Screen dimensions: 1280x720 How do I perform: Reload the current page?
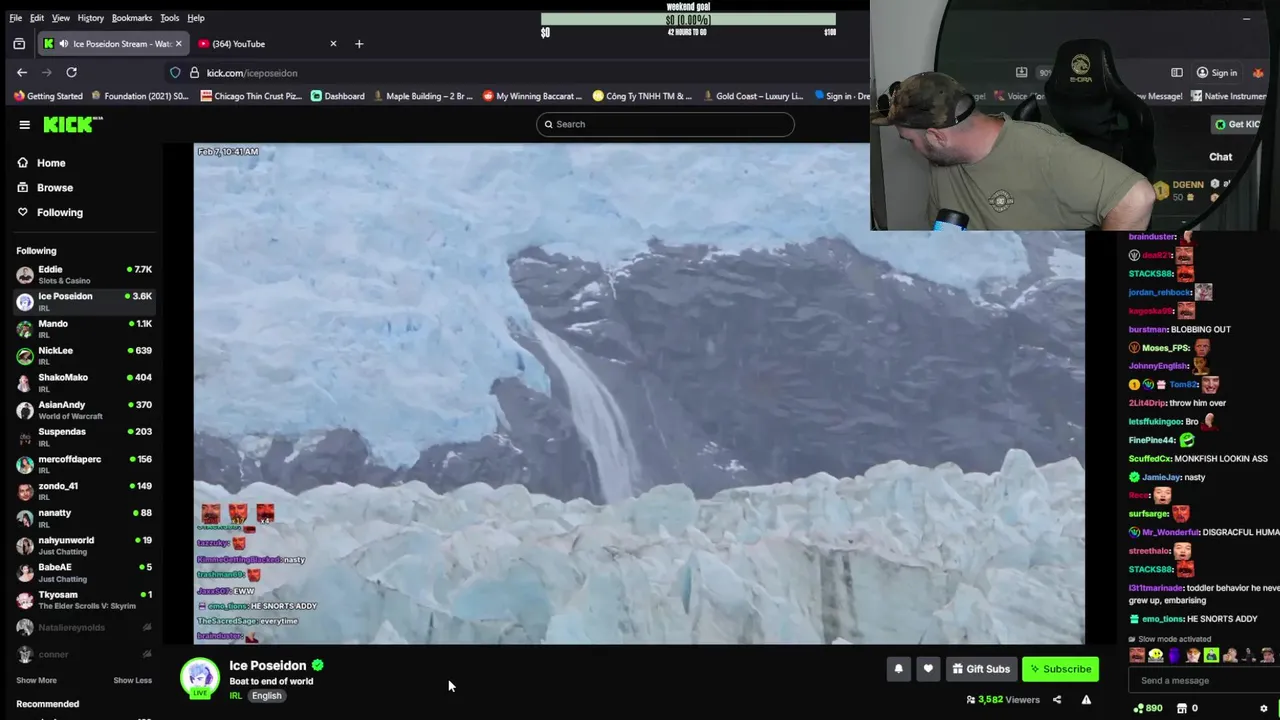[x=71, y=72]
